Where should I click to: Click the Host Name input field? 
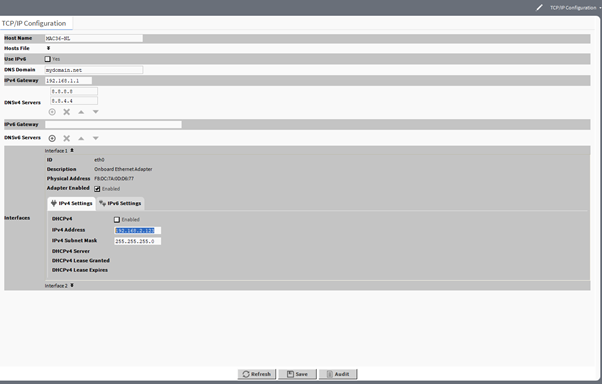point(94,38)
